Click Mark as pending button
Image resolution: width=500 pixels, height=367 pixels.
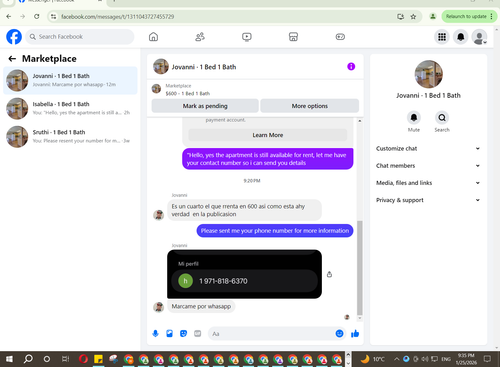(x=205, y=106)
